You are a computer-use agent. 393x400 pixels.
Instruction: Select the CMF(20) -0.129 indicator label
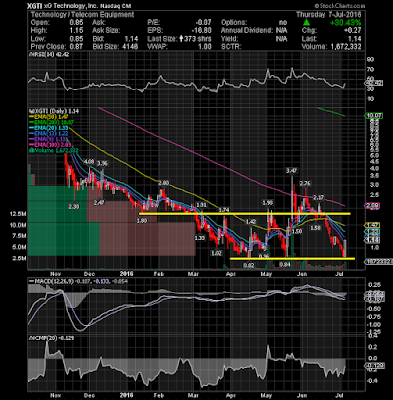click(x=51, y=338)
